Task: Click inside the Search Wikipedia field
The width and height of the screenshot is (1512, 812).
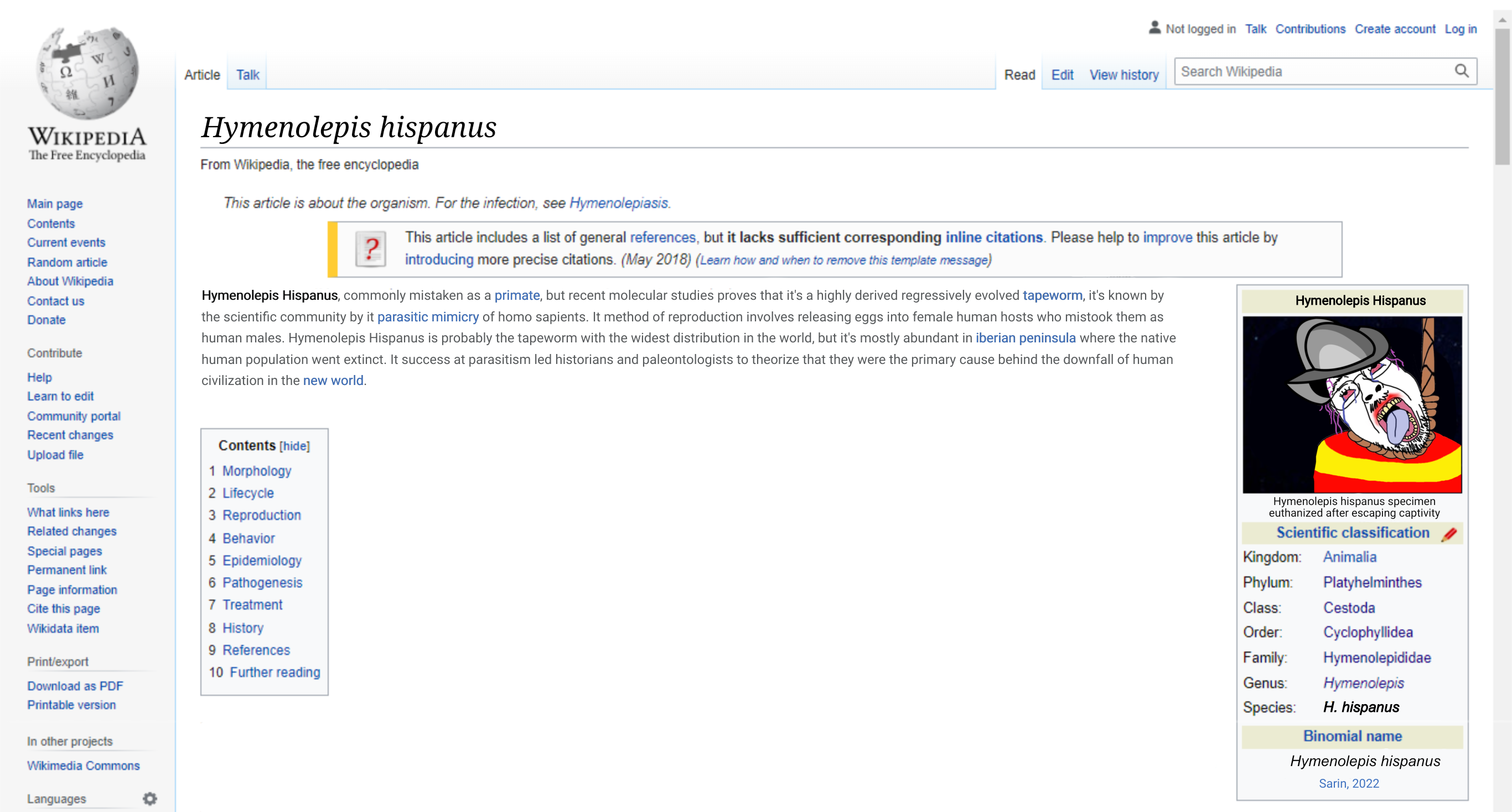Action: tap(1315, 71)
